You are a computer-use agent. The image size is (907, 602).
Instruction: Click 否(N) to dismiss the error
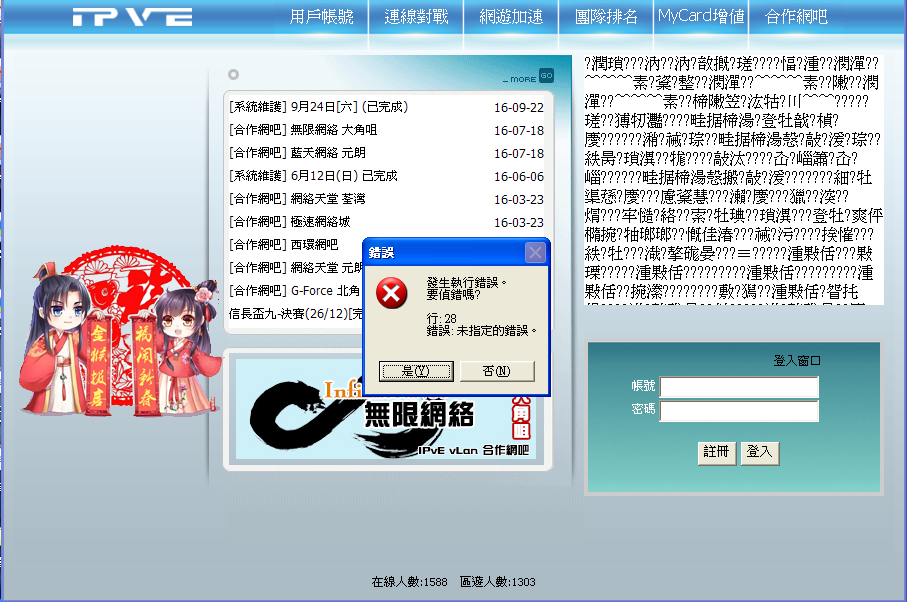(x=496, y=371)
